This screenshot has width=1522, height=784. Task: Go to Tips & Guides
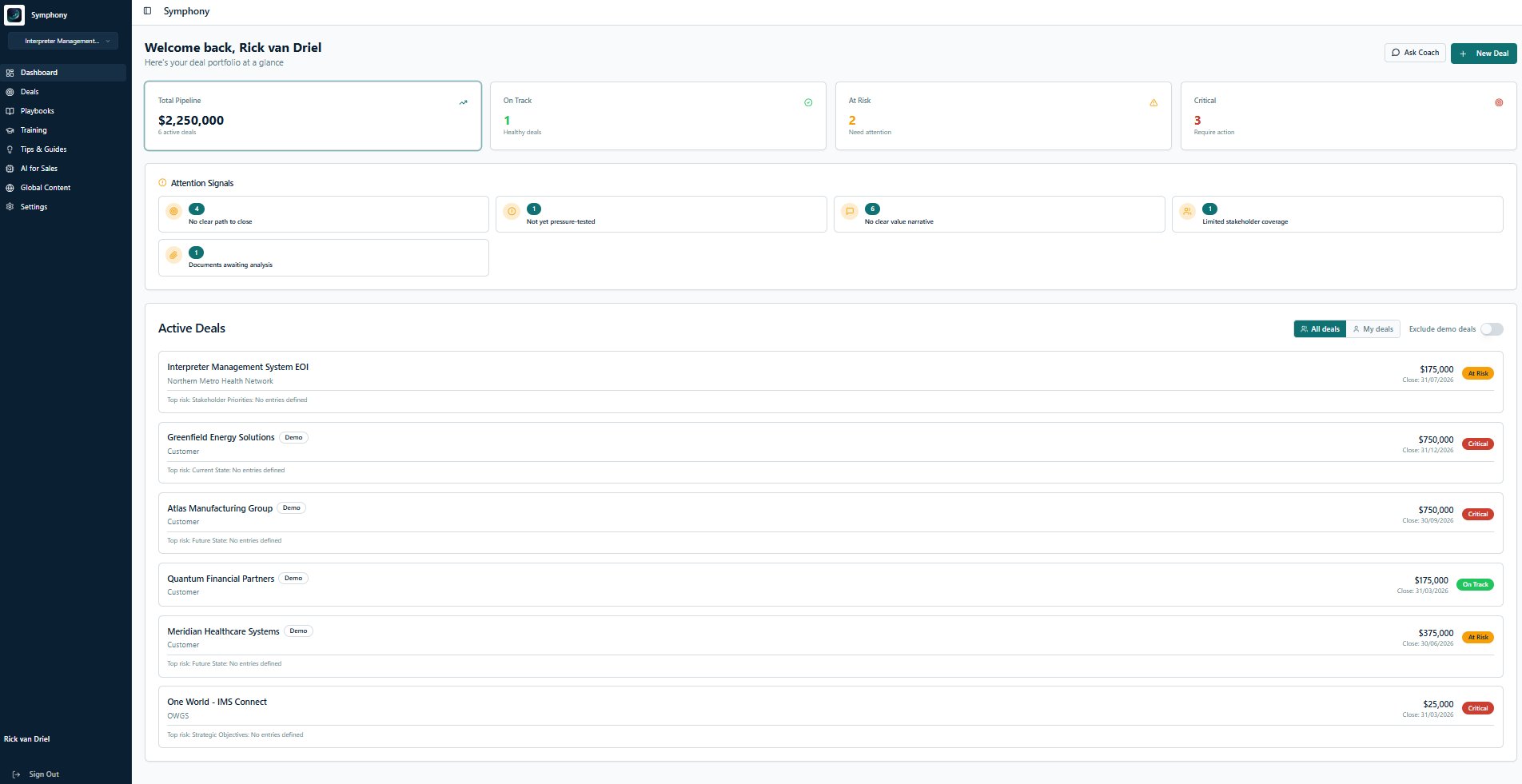point(44,149)
